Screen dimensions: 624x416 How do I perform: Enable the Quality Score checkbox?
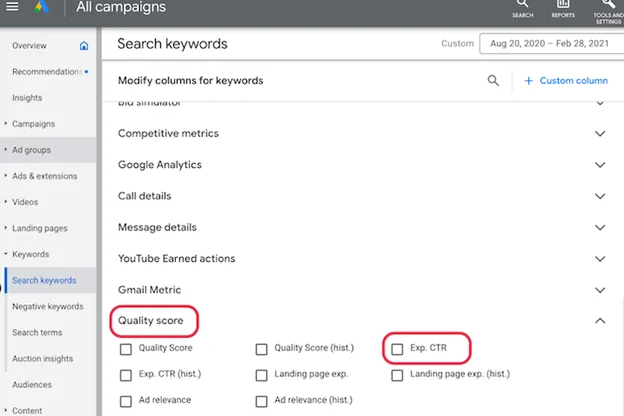pyautogui.click(x=126, y=349)
